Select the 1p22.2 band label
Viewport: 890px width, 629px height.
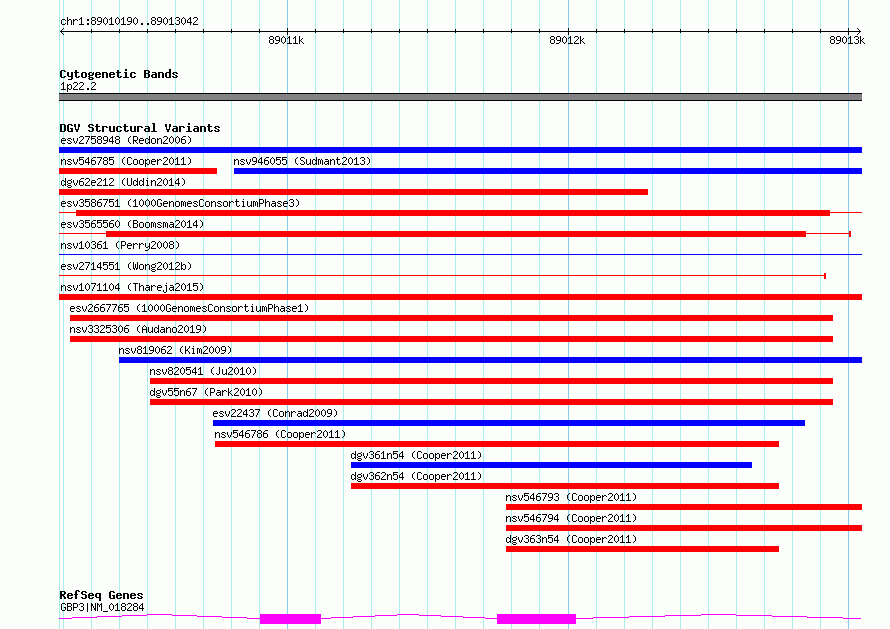pyautogui.click(x=78, y=86)
